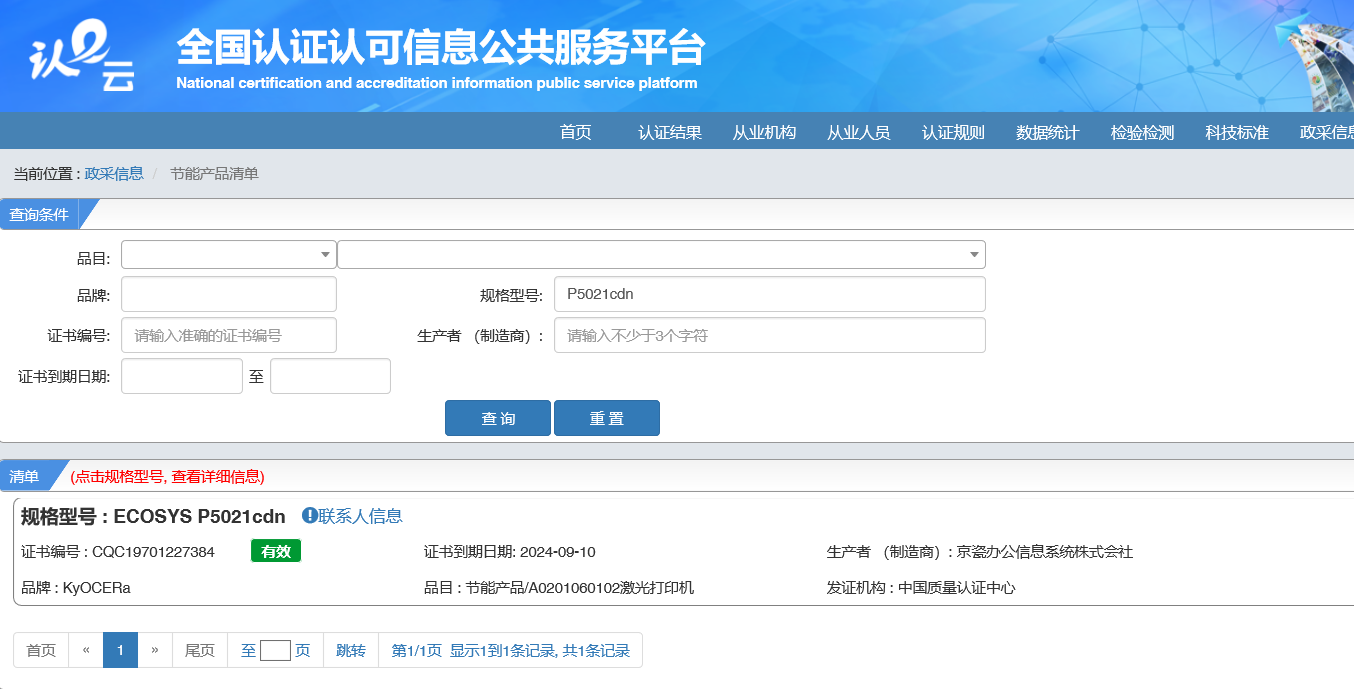Click the next page » button

click(155, 650)
